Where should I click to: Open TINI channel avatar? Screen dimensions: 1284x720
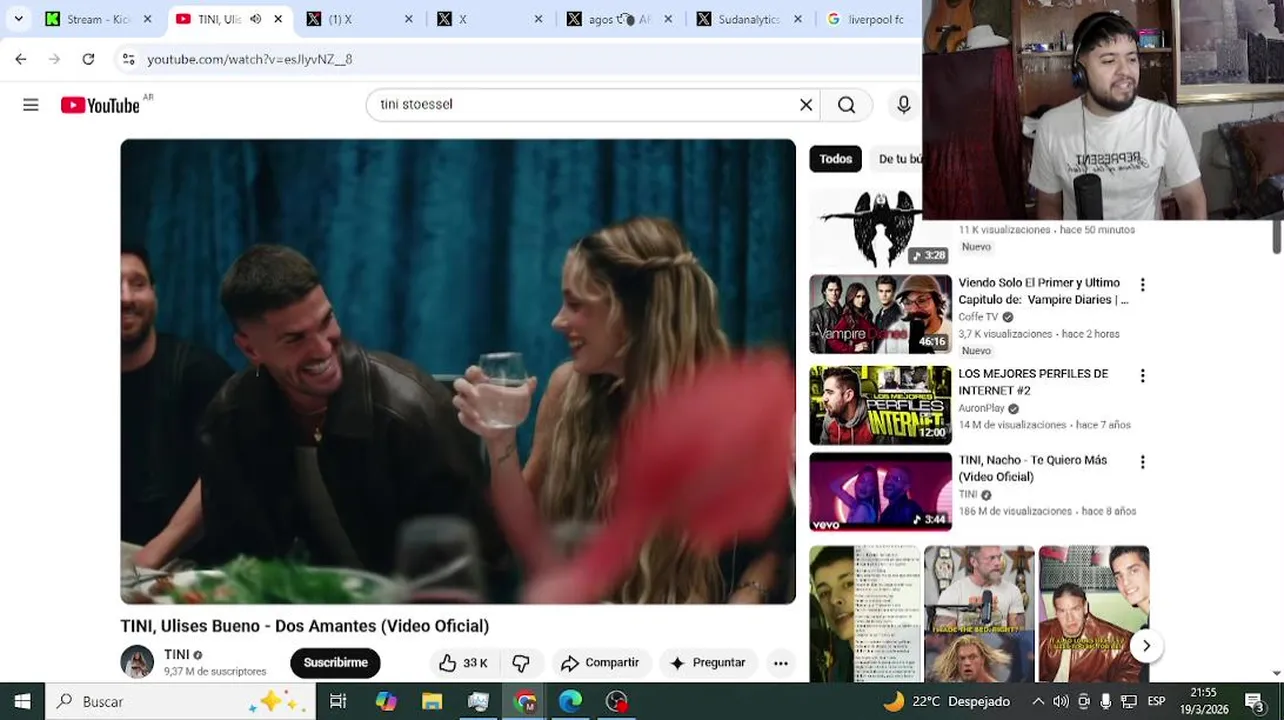point(137,662)
